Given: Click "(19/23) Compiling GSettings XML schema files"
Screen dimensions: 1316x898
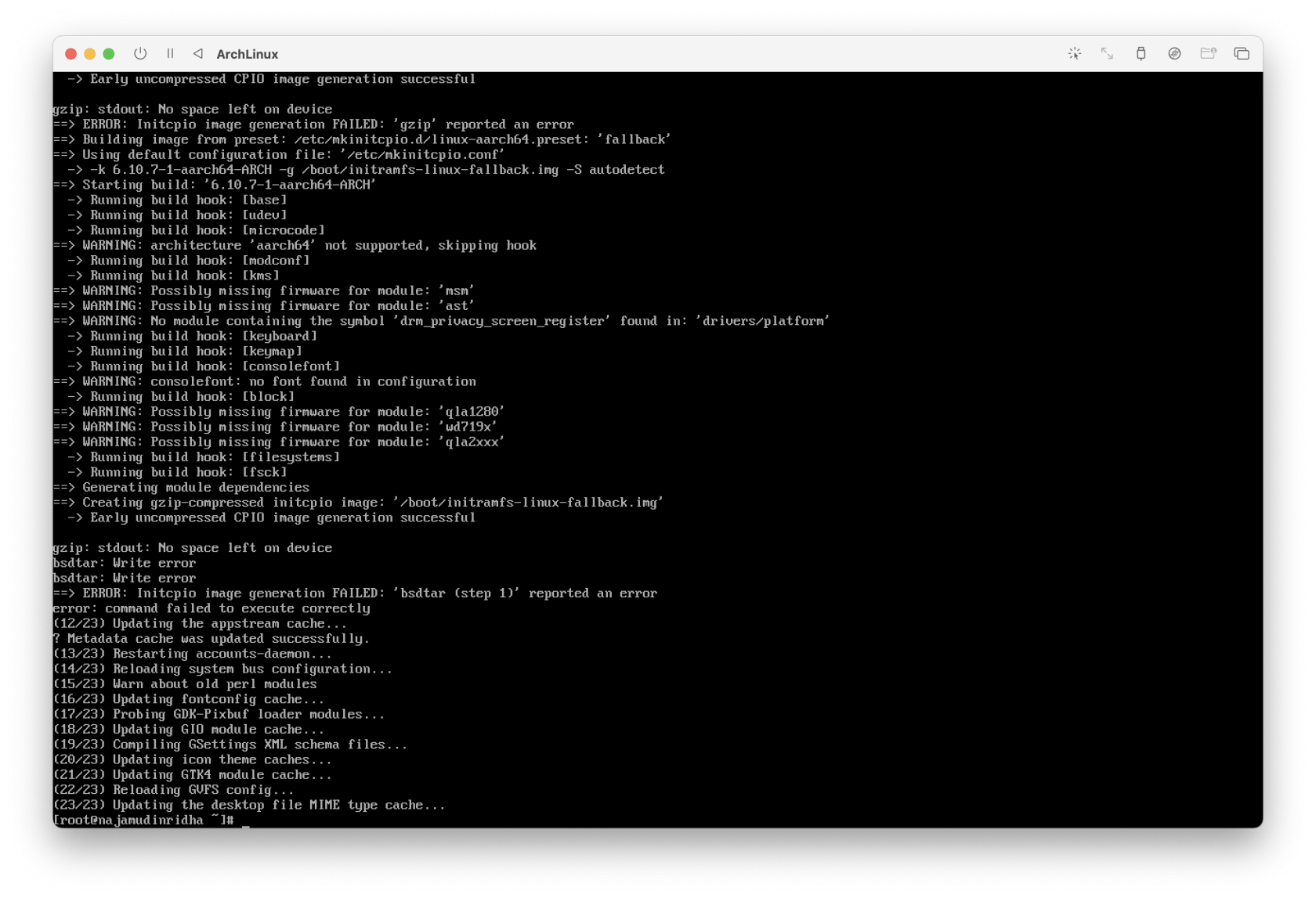Looking at the screenshot, I should (x=230, y=745).
